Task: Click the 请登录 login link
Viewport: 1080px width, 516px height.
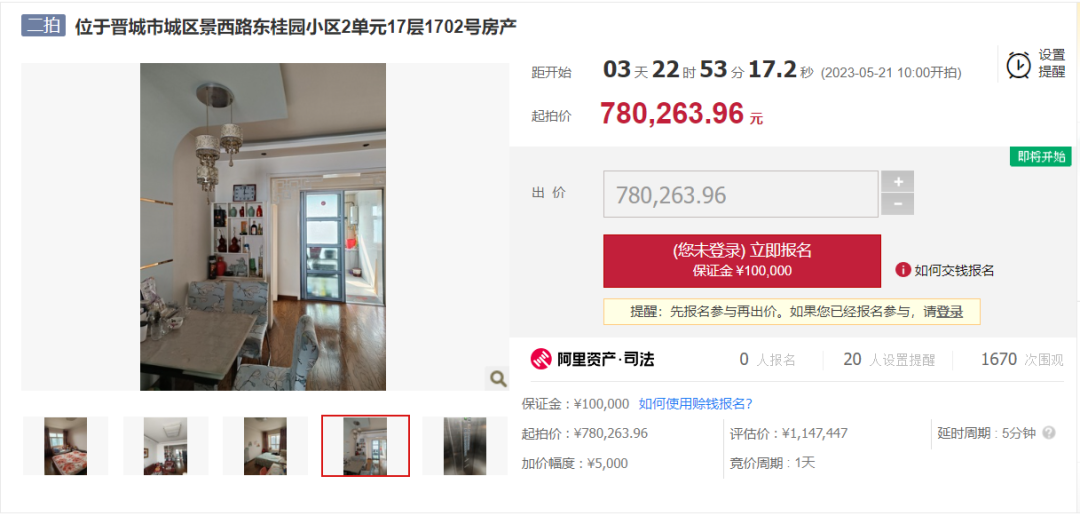Action: (944, 312)
